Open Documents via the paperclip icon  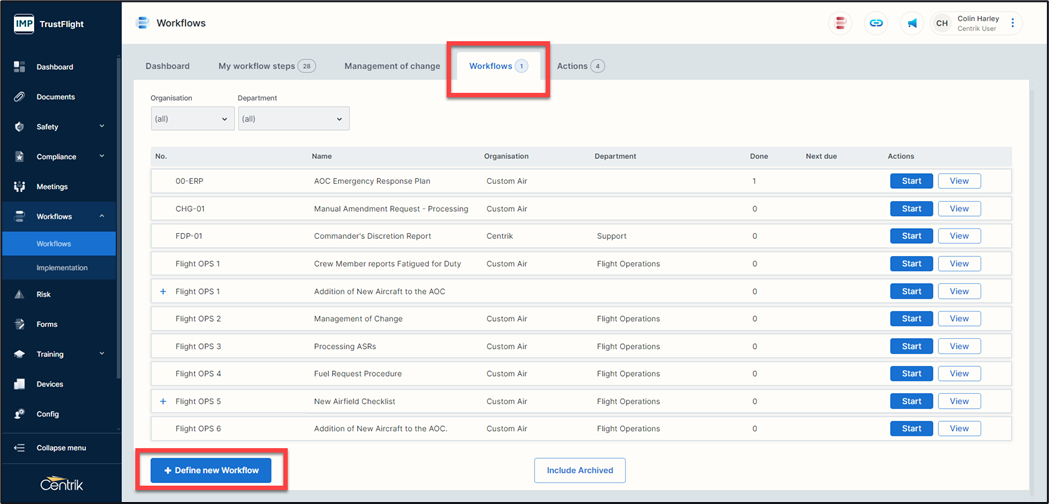click(x=19, y=97)
